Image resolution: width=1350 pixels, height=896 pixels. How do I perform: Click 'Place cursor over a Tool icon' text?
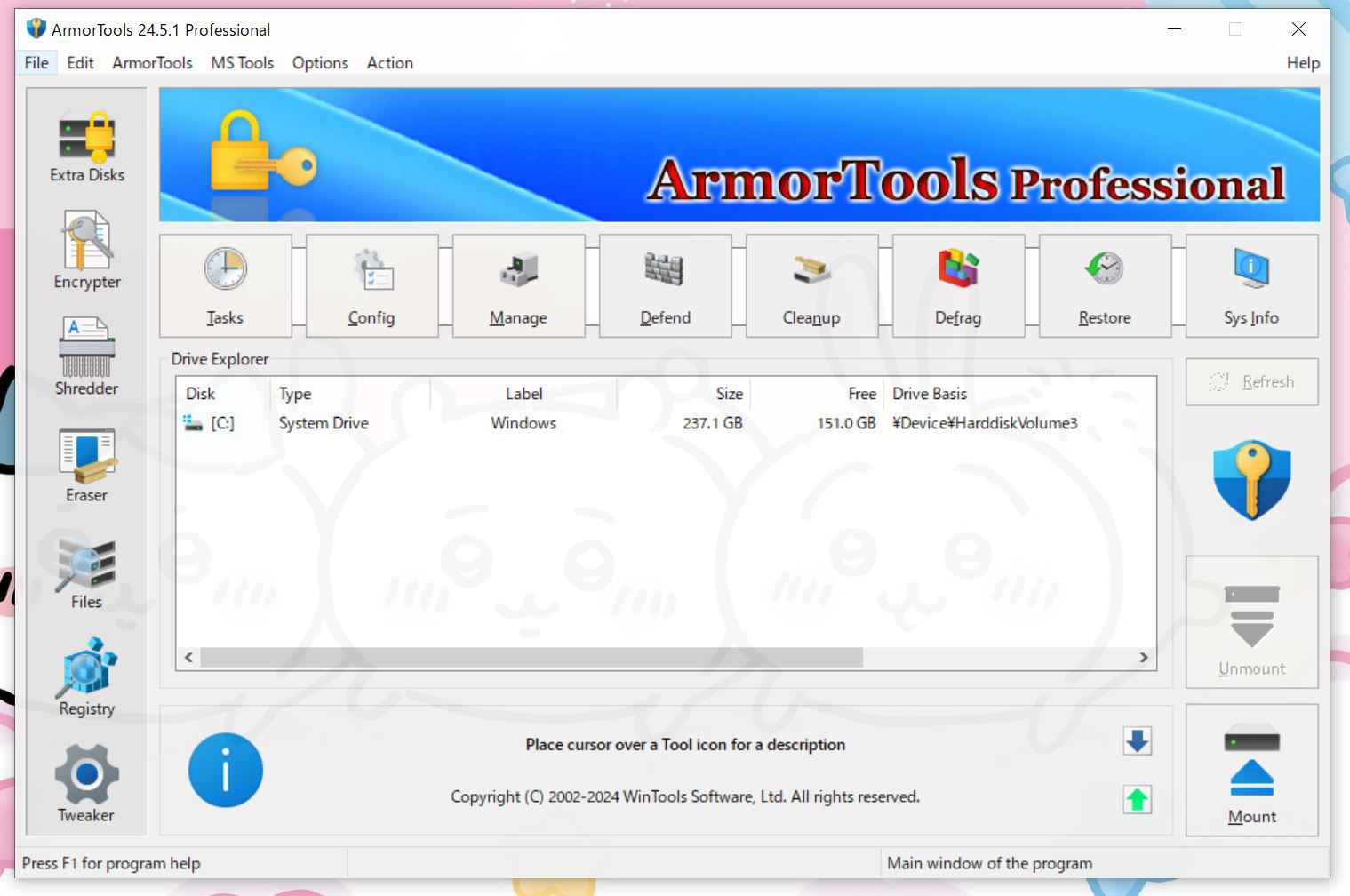click(685, 745)
